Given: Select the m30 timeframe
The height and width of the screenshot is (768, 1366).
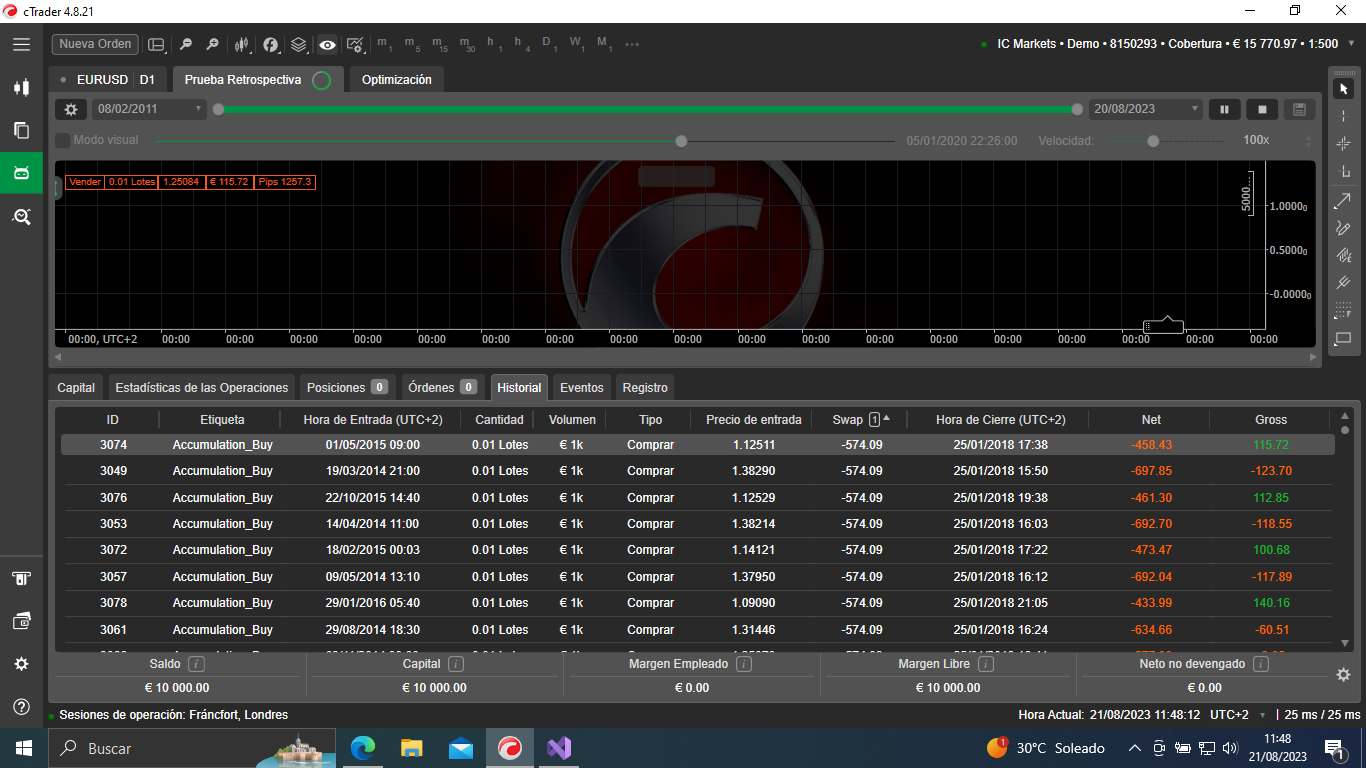Looking at the screenshot, I should 467,44.
